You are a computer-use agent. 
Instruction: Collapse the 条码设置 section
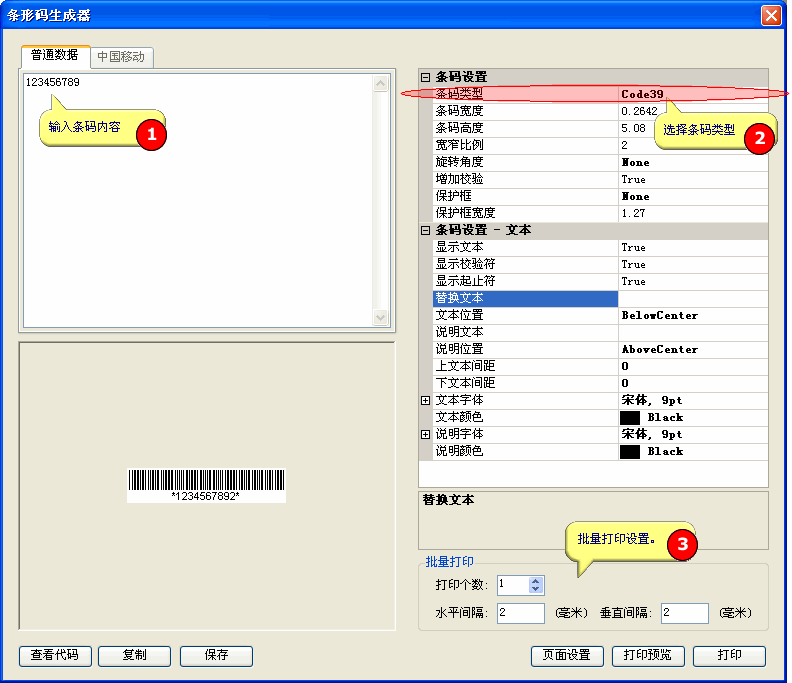(x=425, y=77)
